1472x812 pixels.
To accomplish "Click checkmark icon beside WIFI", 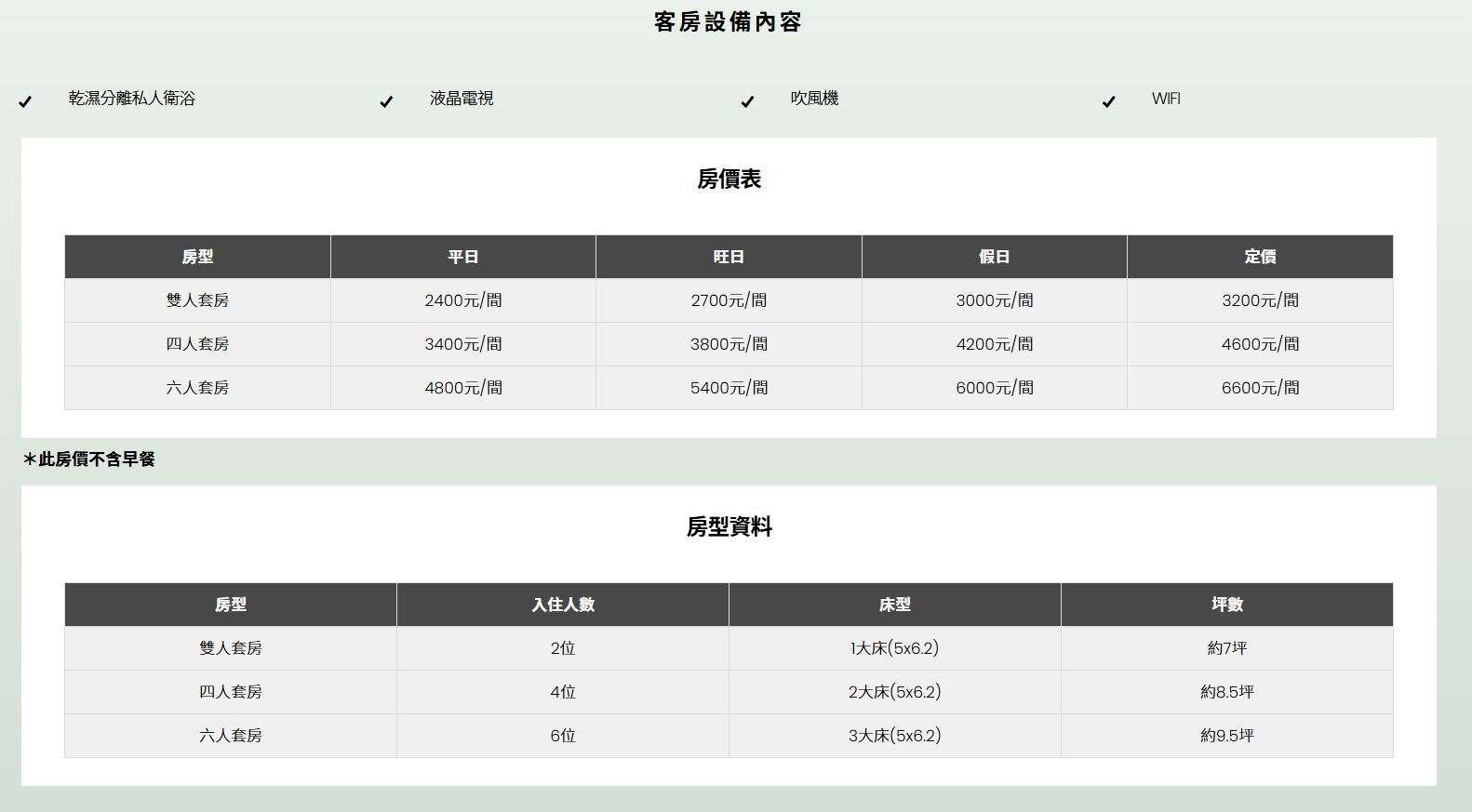I will pyautogui.click(x=1108, y=101).
